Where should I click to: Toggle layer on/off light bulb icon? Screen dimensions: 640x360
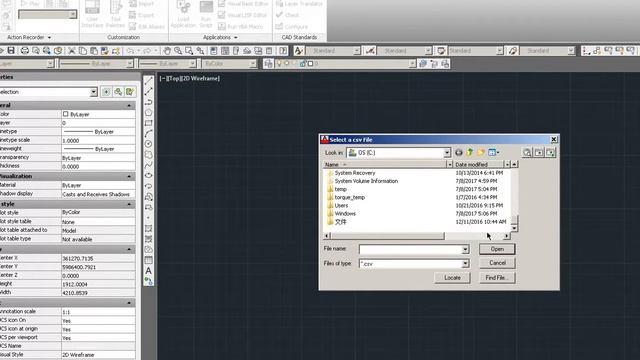279,64
